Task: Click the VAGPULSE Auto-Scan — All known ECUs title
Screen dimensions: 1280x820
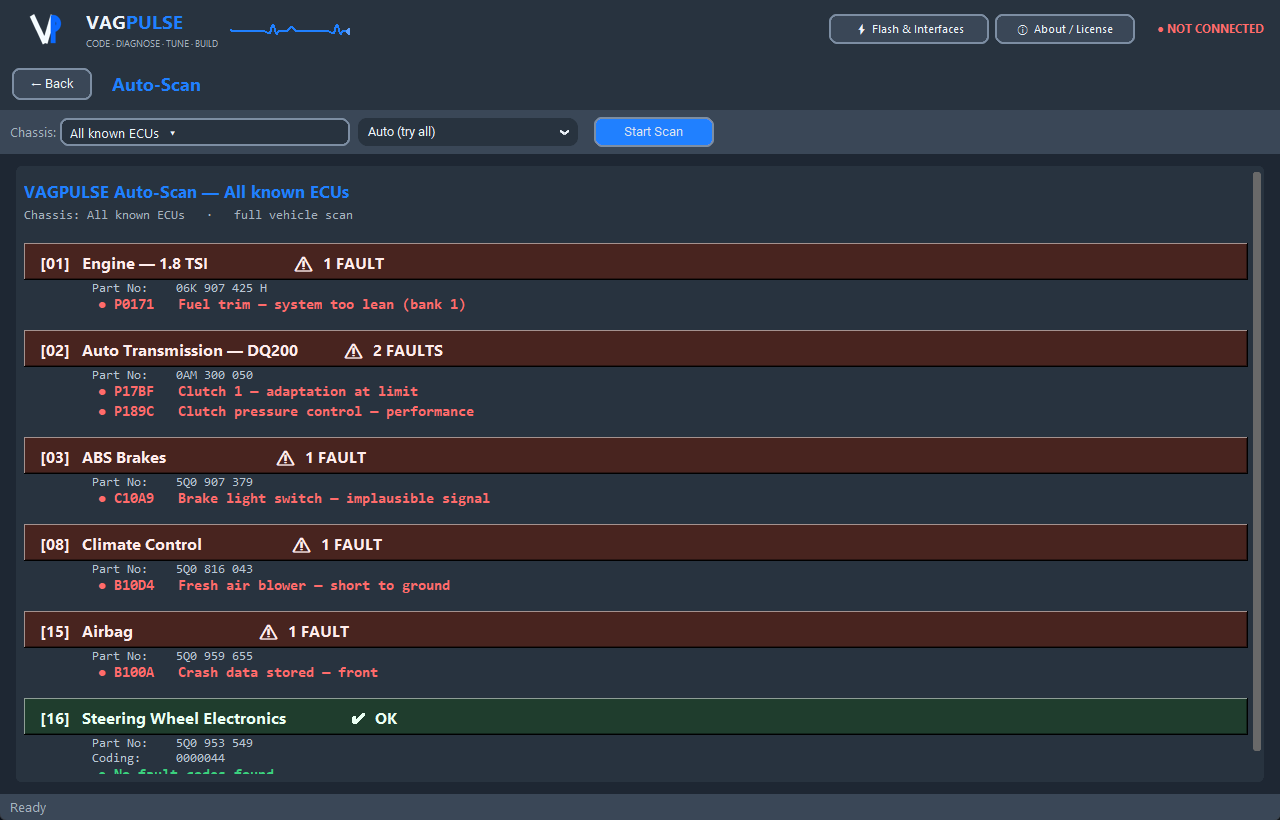Action: click(x=186, y=192)
